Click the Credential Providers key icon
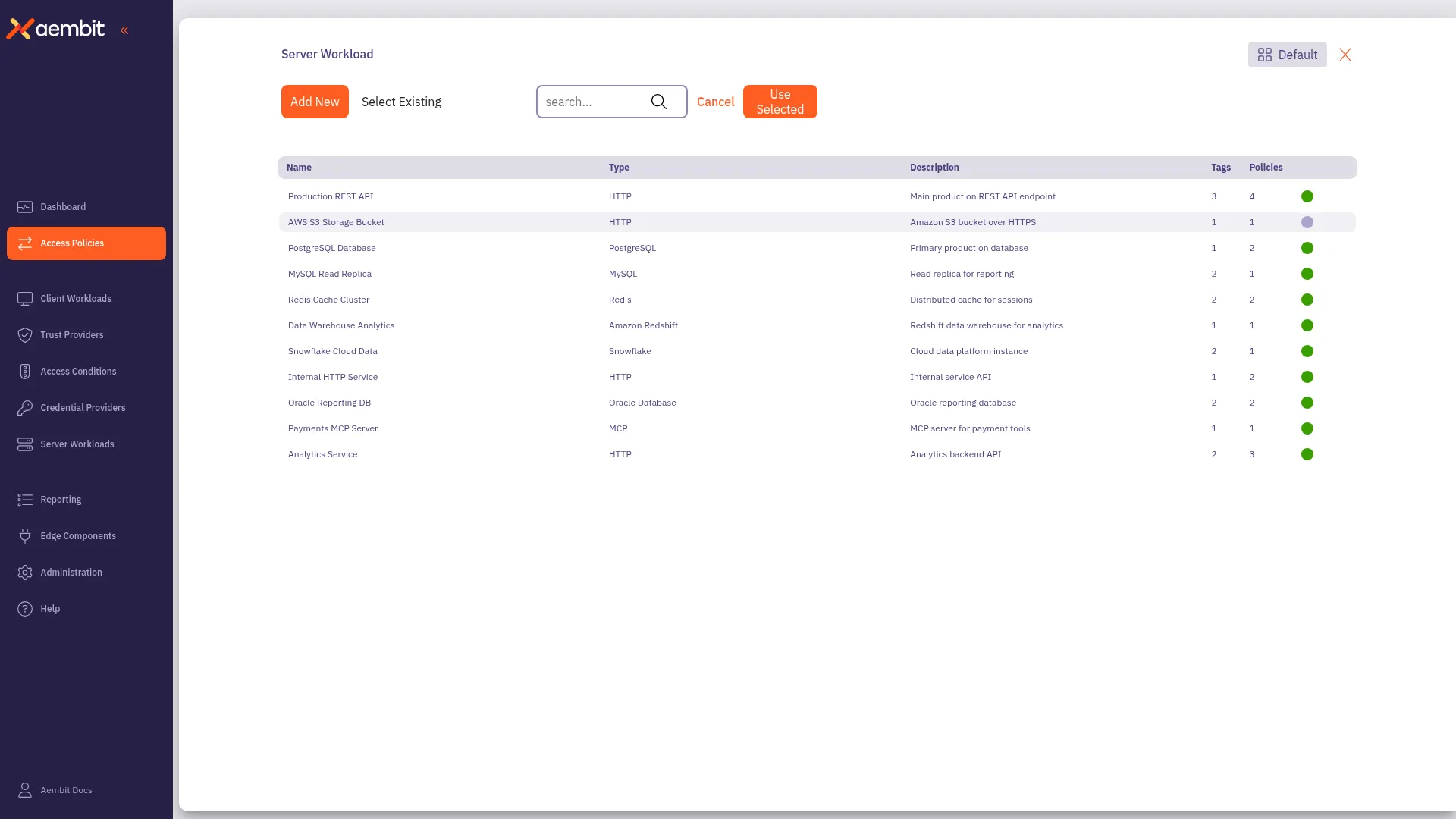 tap(25, 408)
